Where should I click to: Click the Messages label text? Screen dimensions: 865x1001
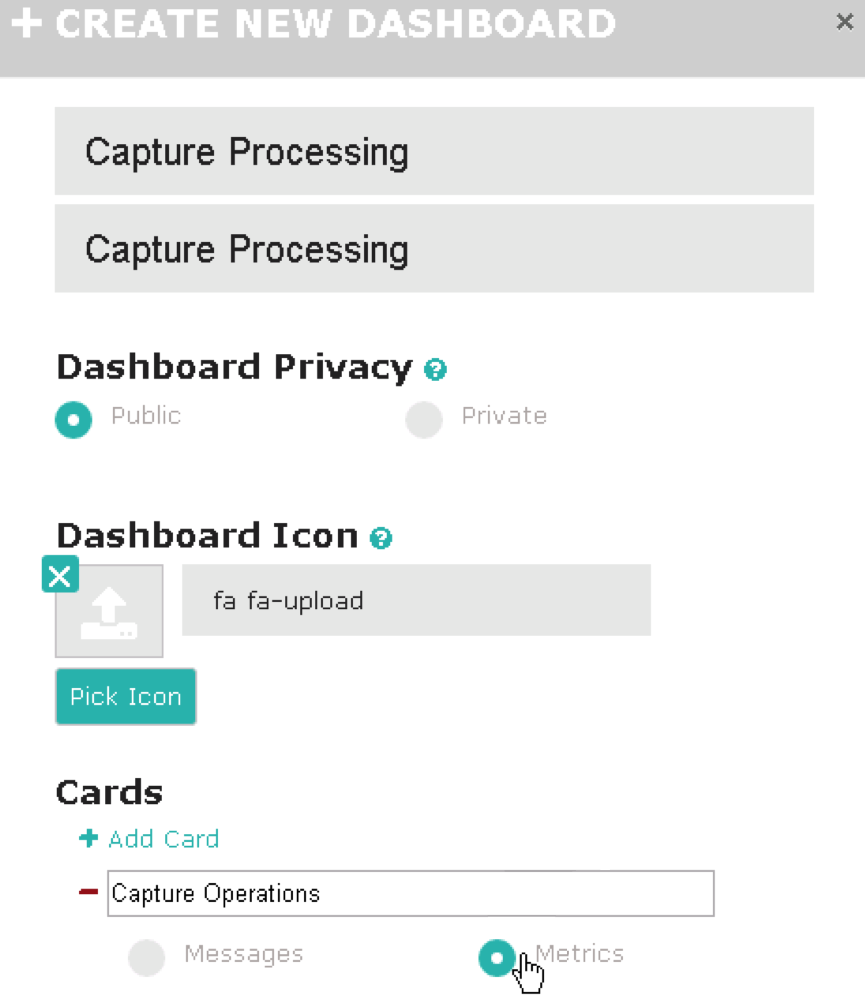(244, 954)
